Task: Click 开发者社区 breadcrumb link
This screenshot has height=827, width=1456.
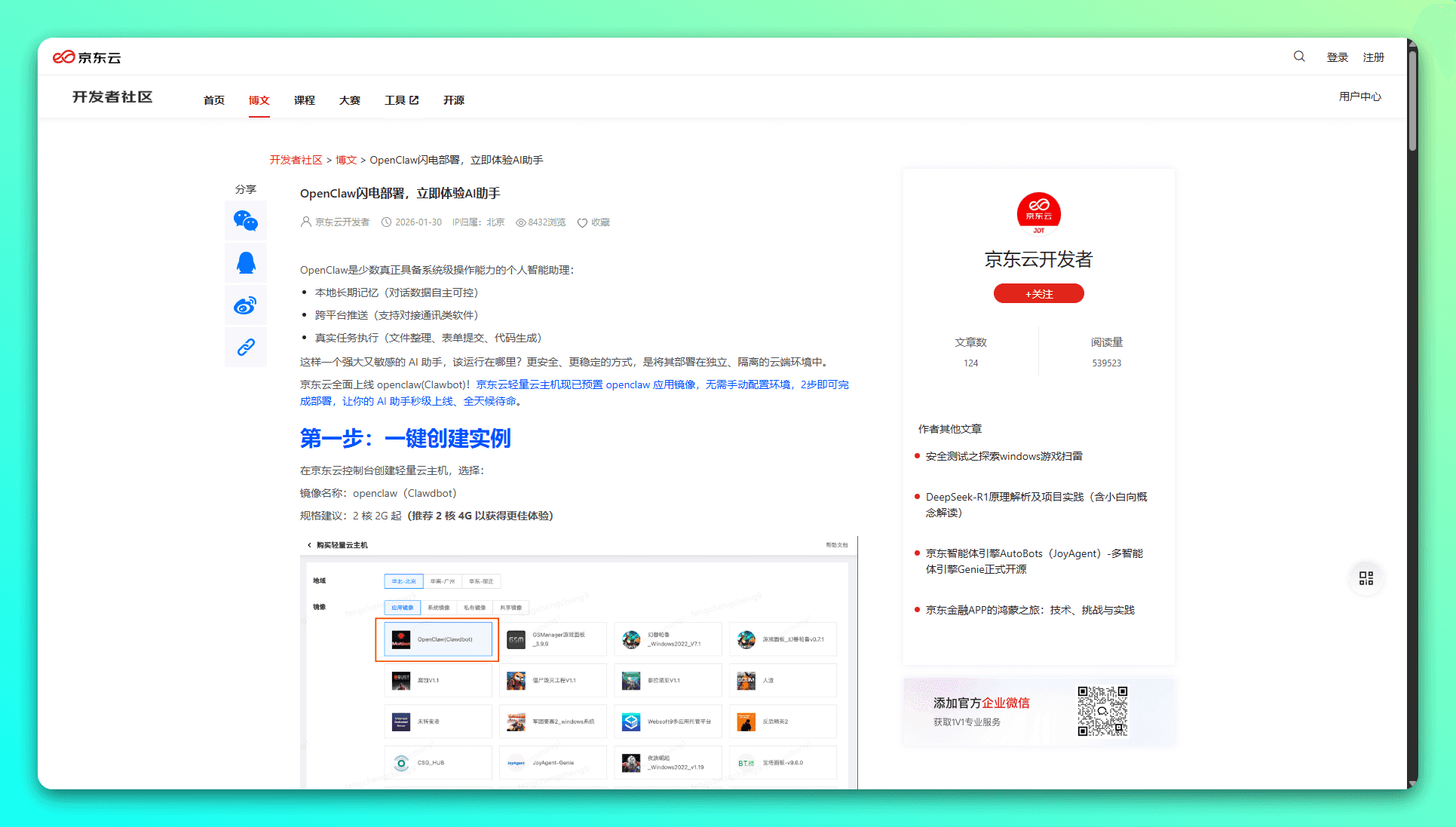Action: point(296,160)
